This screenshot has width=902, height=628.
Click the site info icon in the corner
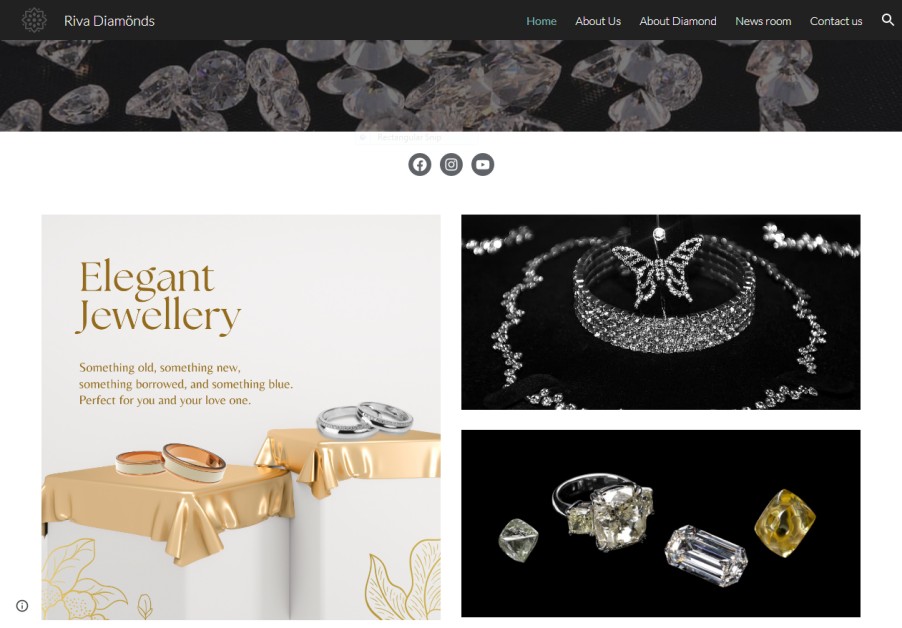tap(22, 606)
